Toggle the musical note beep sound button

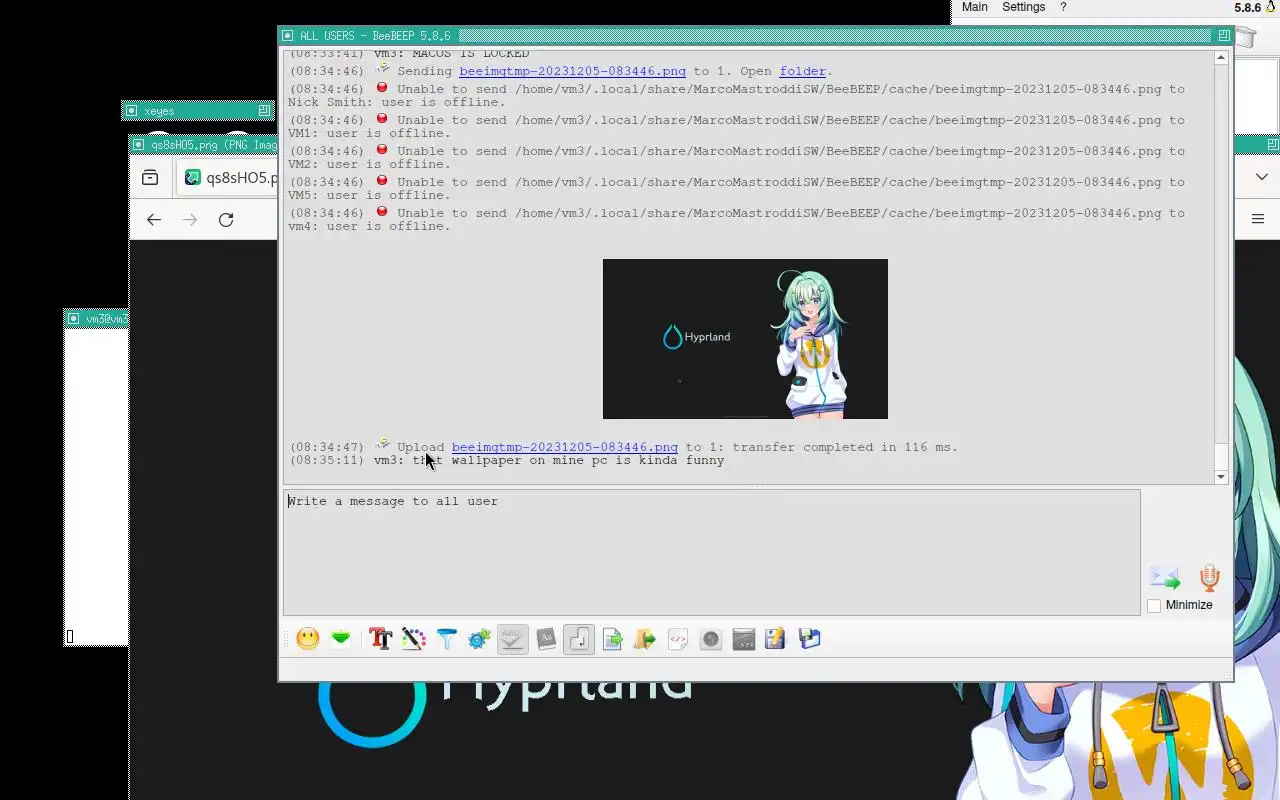tap(579, 639)
